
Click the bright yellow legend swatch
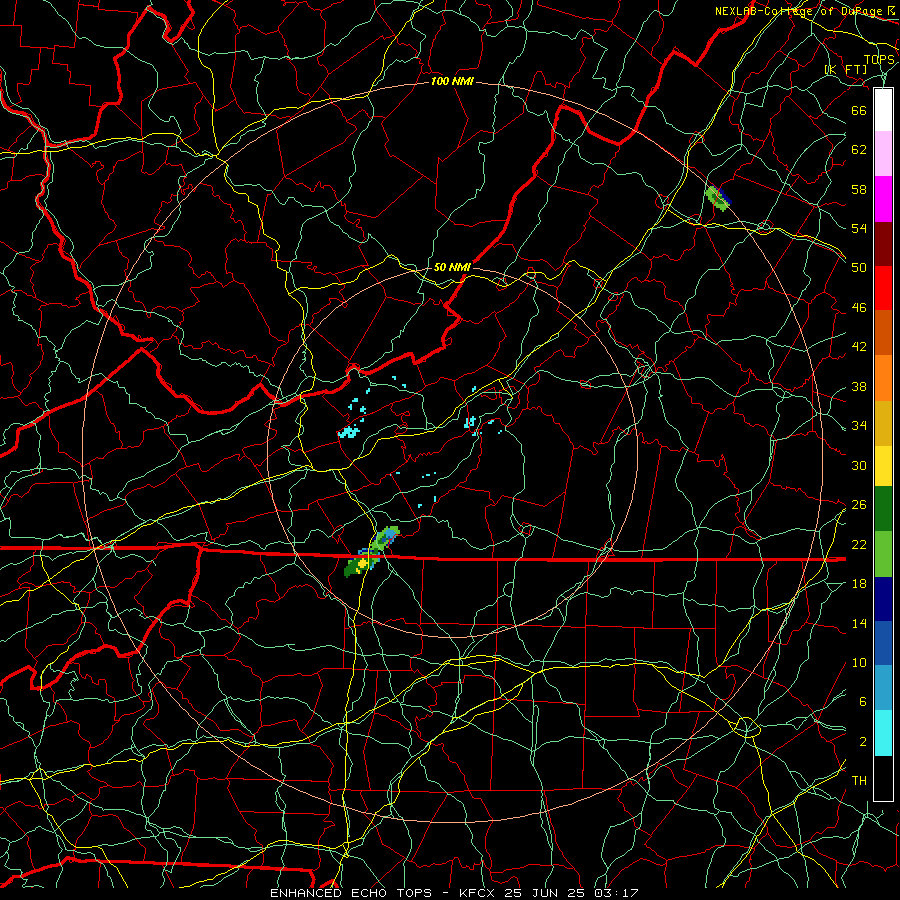coord(883,466)
